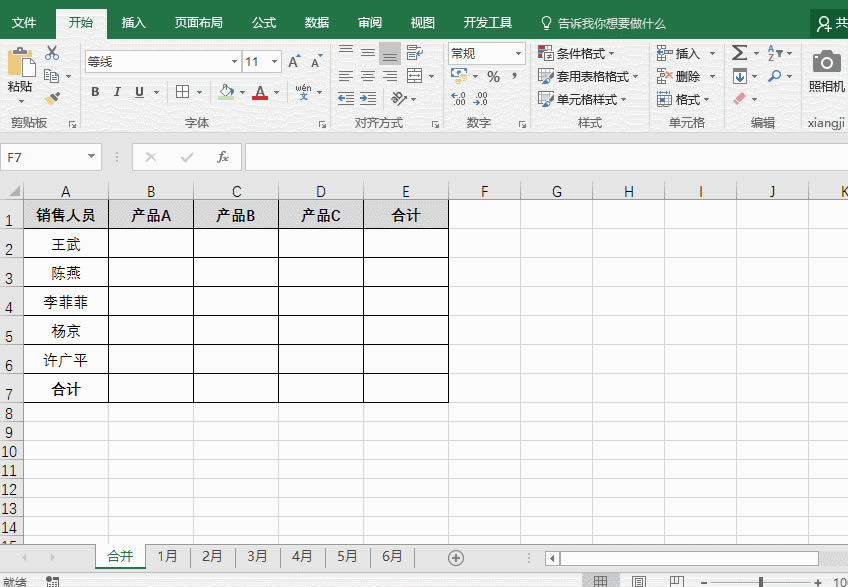Select cell B2 in the worksheet
This screenshot has height=587, width=848.
click(x=151, y=243)
